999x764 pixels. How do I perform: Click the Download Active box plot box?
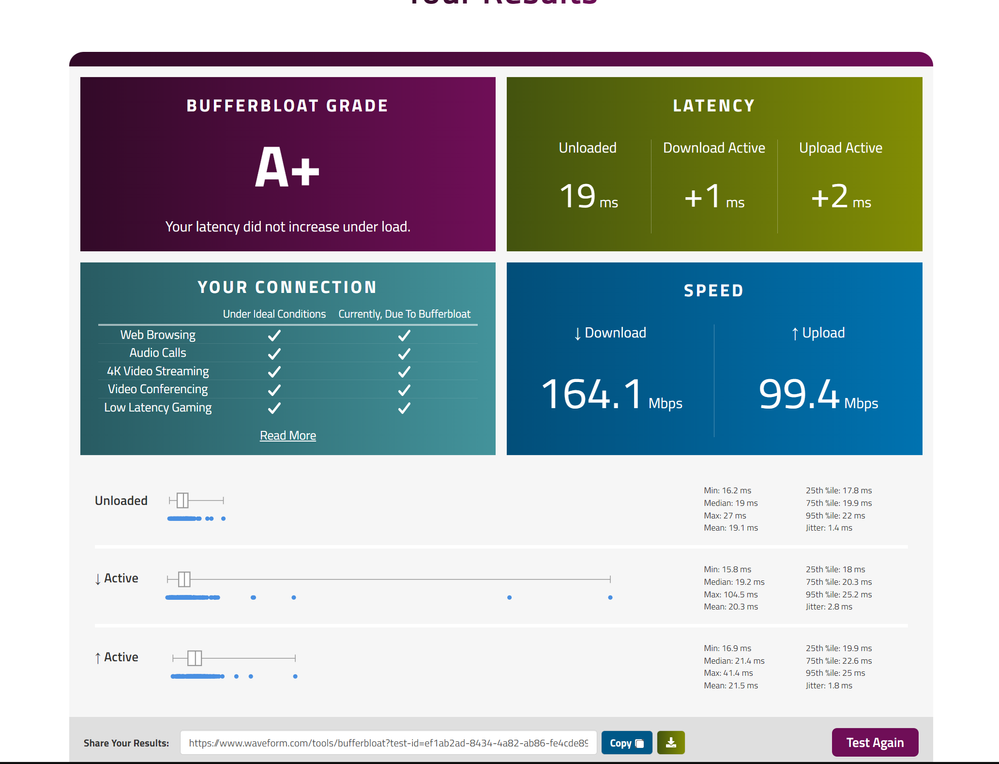pos(184,579)
